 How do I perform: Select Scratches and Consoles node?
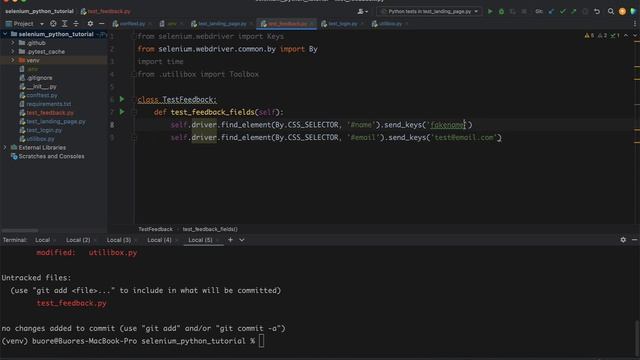coord(51,156)
